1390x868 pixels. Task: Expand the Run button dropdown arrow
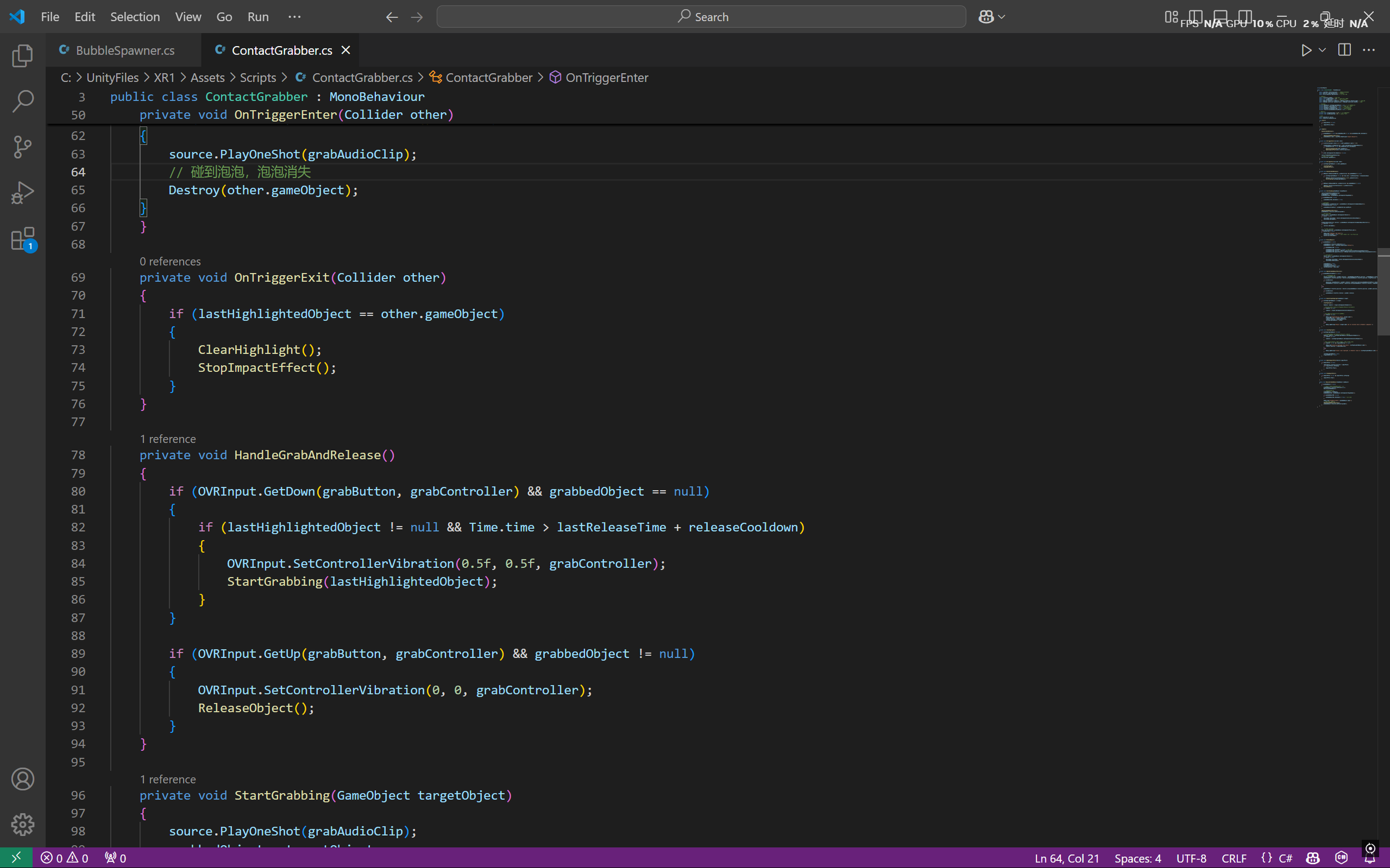pyautogui.click(x=1322, y=50)
